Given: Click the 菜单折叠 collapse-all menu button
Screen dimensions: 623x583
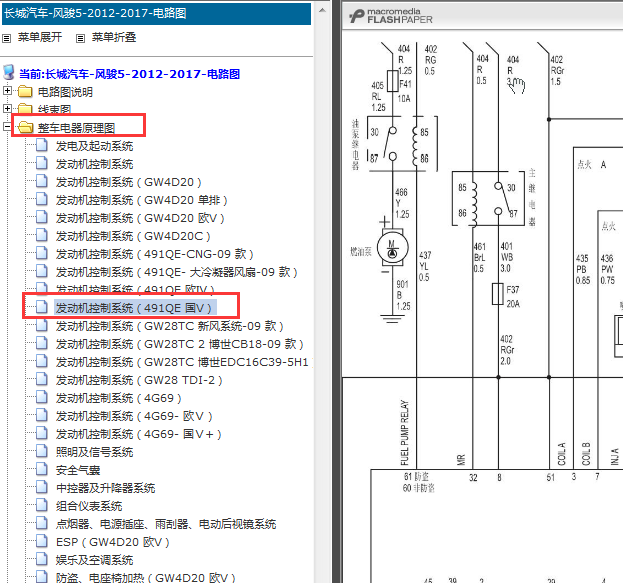Looking at the screenshot, I should pos(114,37).
